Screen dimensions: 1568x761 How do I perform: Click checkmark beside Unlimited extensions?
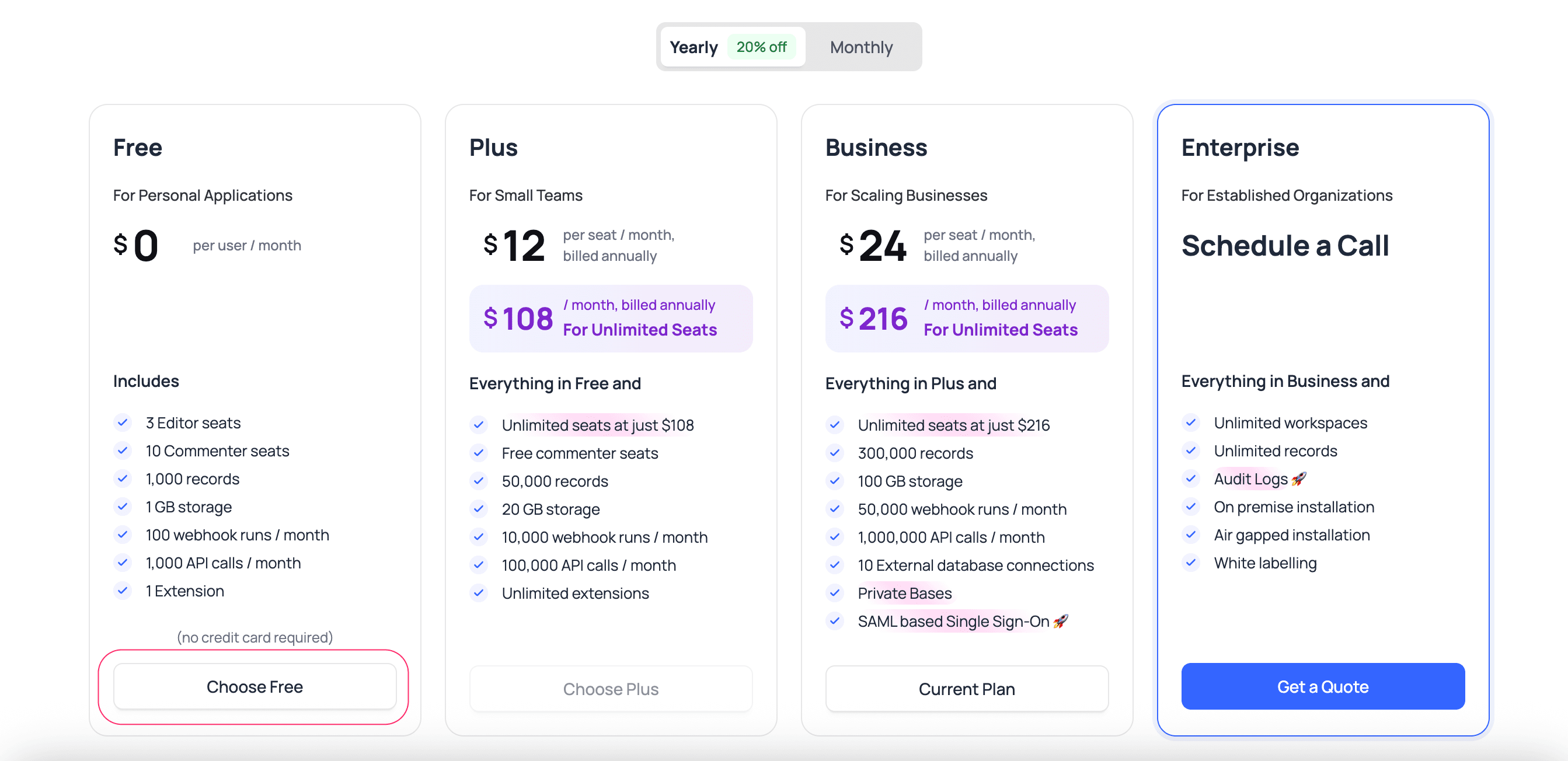coord(479,592)
